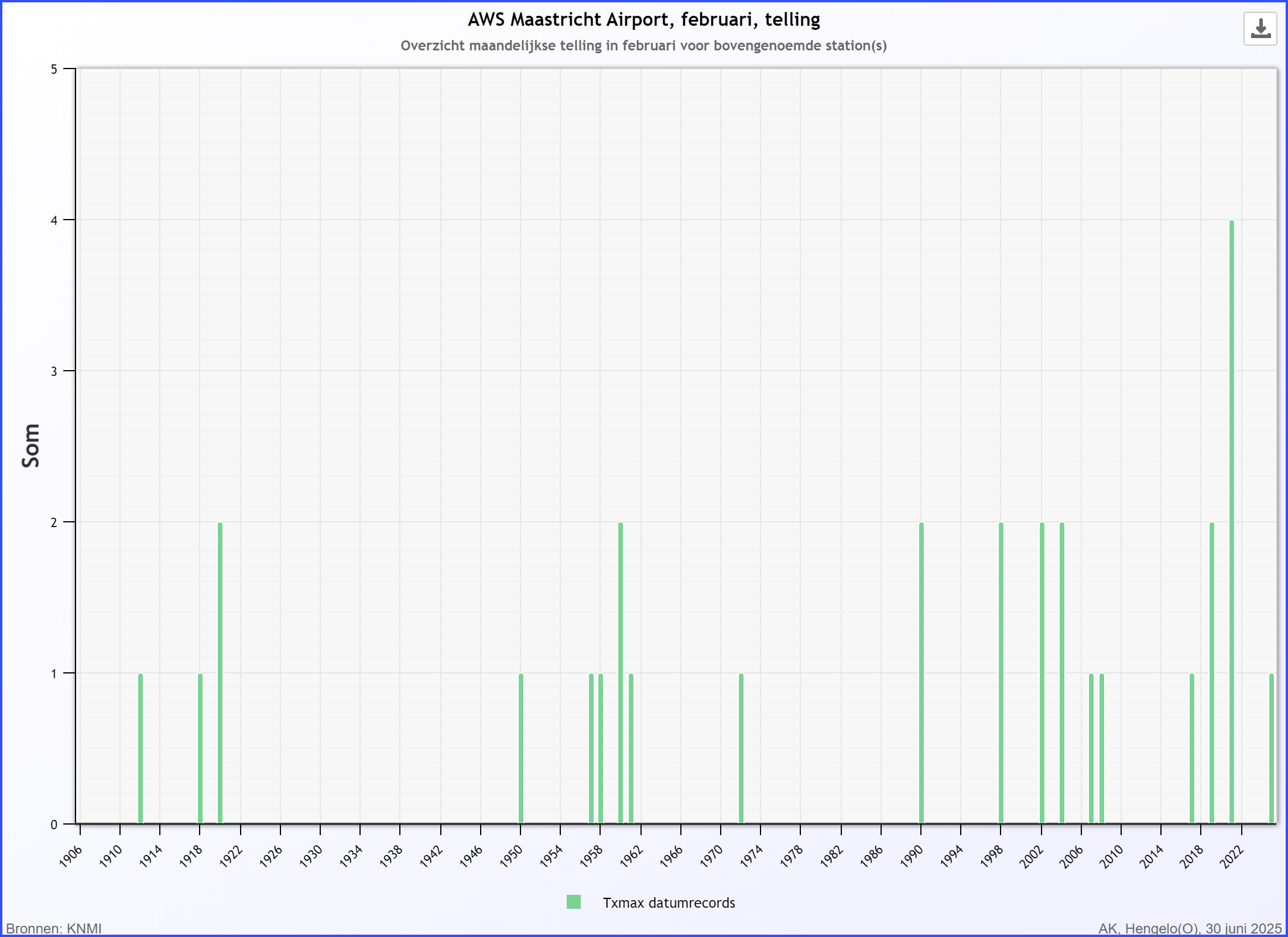1288x937 pixels.
Task: Click the bar at year 1918
Action: coord(200,748)
